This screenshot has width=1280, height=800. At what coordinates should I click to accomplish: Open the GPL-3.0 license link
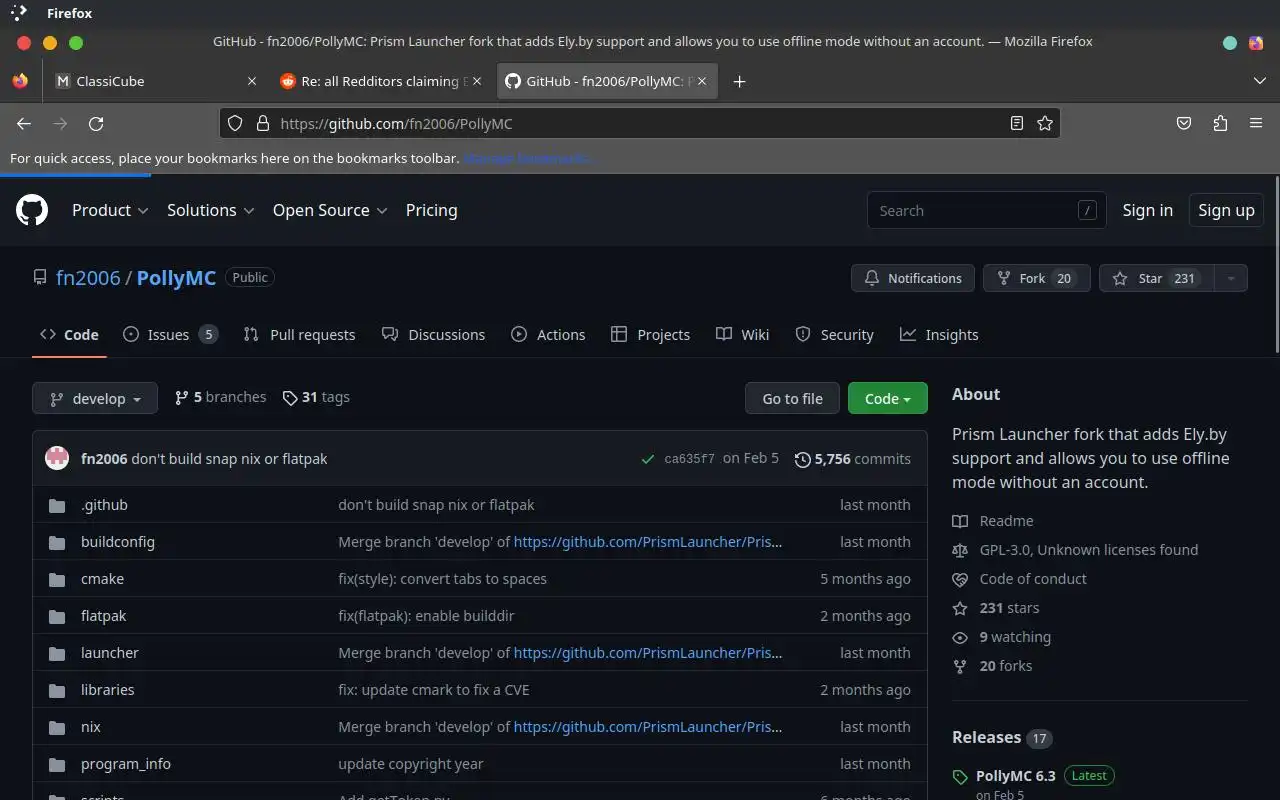pyautogui.click(x=1075, y=550)
